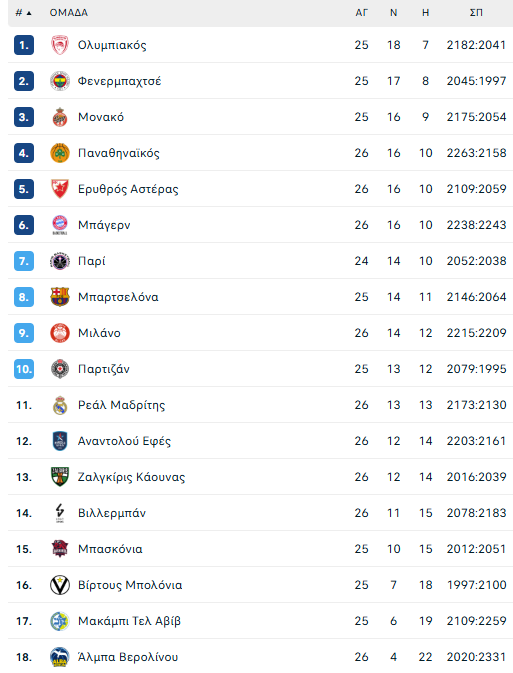
Task: Select the Panathinaikos green clover logo
Action: 60,153
